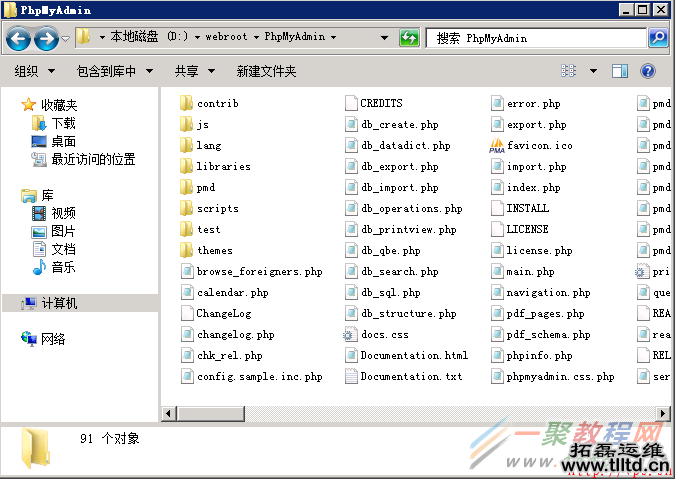Select the config.sample.inc.php file name

point(260,377)
